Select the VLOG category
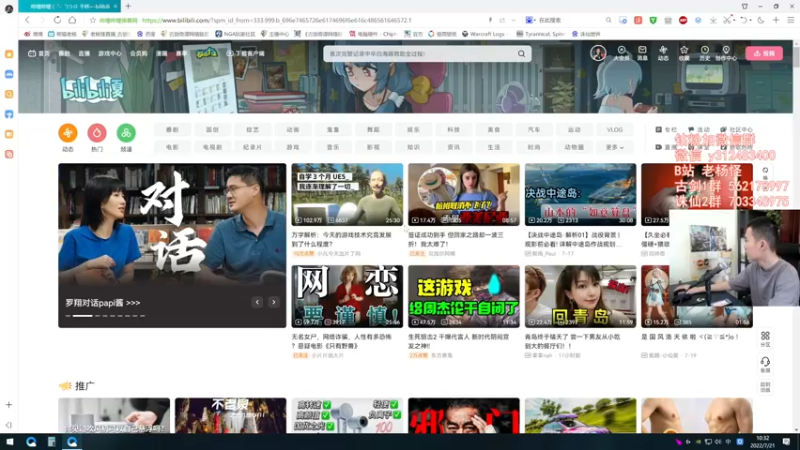The height and width of the screenshot is (450, 800). pyautogui.click(x=614, y=130)
